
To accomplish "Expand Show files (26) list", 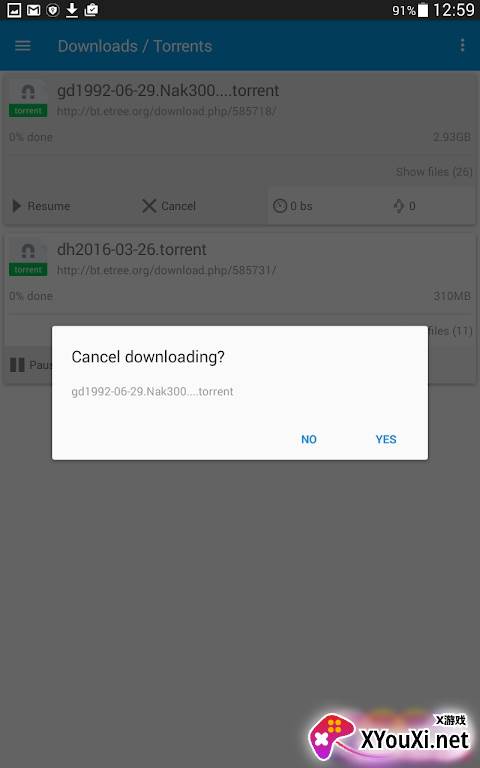I will point(434,172).
